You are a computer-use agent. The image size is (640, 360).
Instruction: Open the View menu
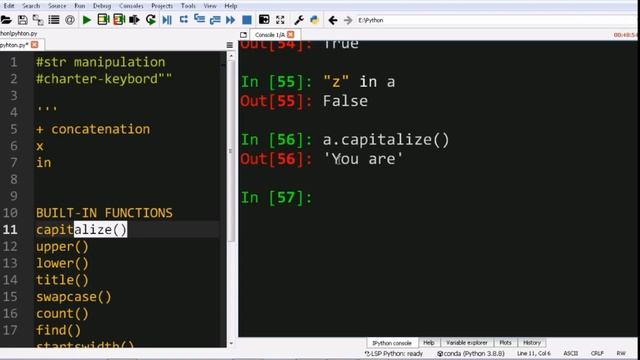[x=210, y=6]
